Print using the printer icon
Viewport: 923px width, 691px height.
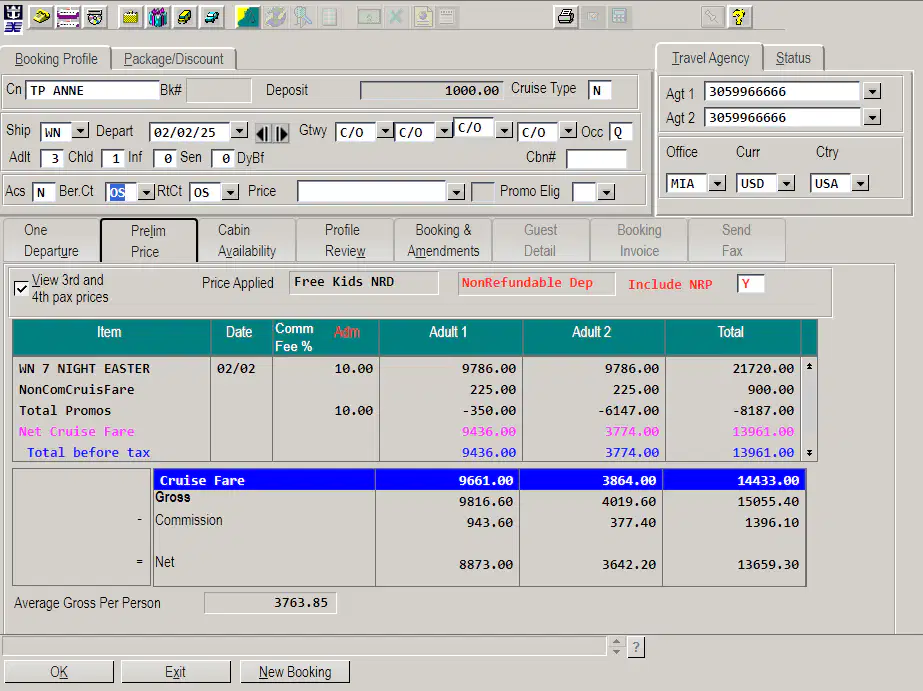pyautogui.click(x=566, y=16)
